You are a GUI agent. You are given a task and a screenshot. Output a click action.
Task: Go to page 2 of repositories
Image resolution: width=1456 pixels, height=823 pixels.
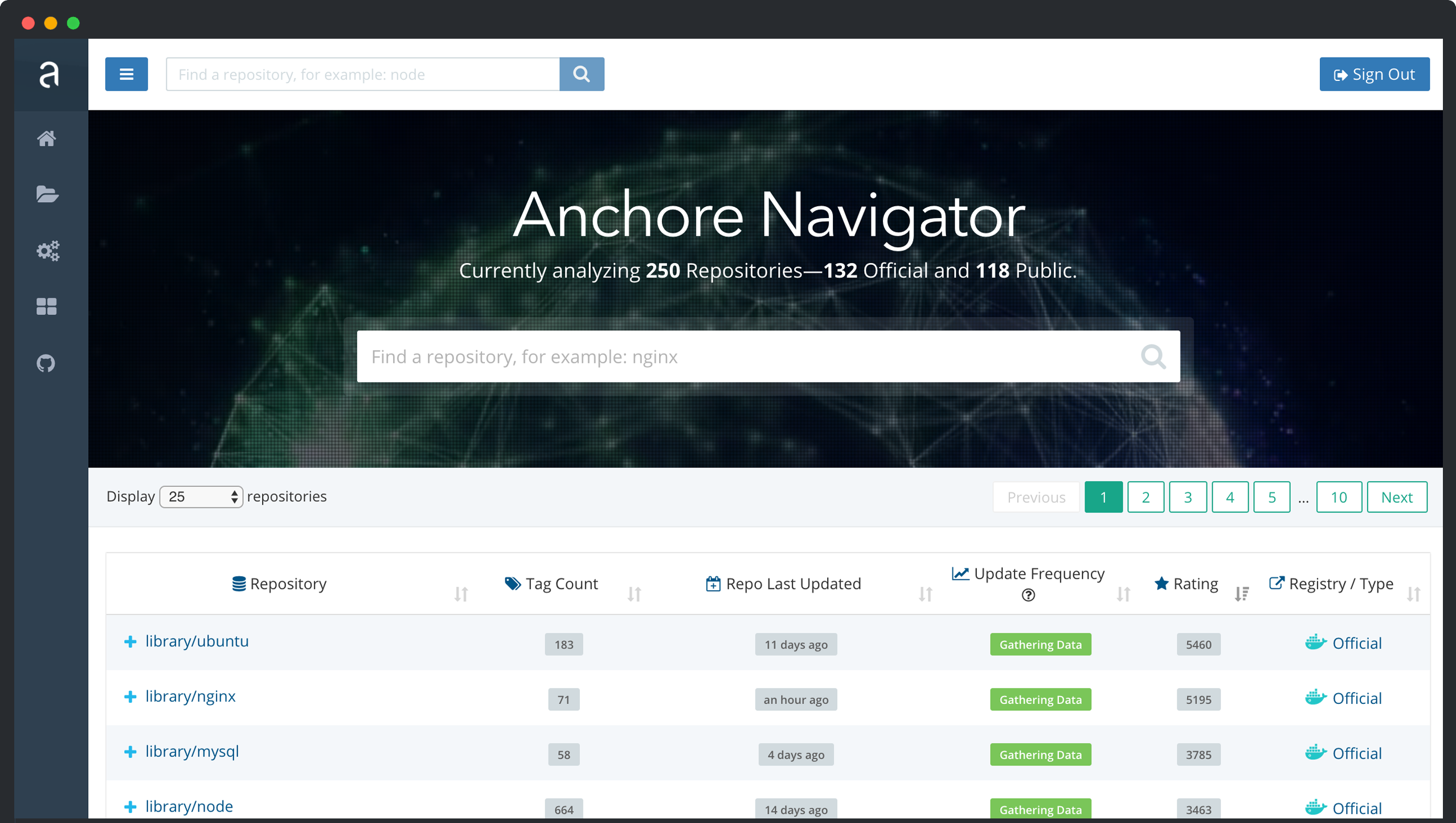(x=1146, y=497)
